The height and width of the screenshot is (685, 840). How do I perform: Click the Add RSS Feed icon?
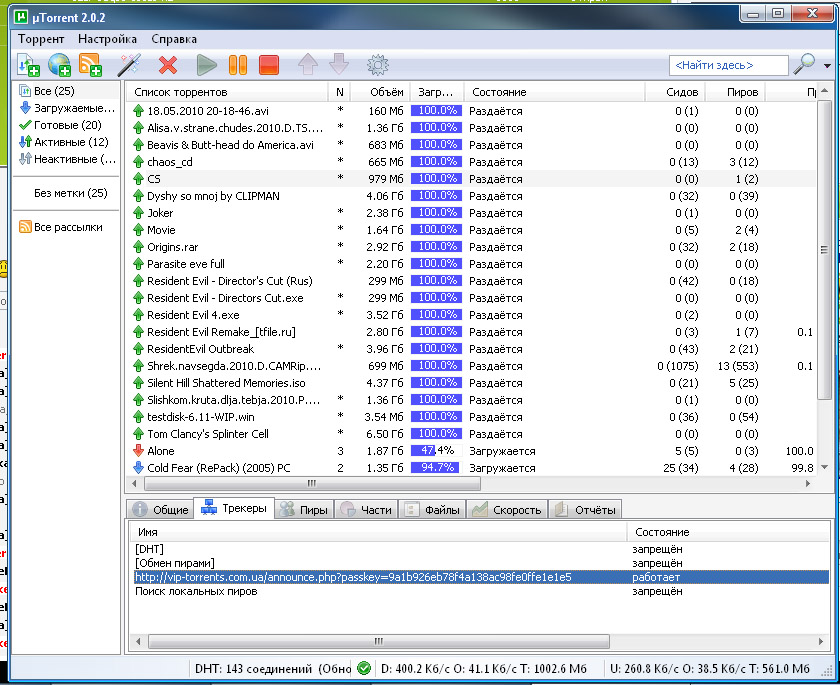91,65
